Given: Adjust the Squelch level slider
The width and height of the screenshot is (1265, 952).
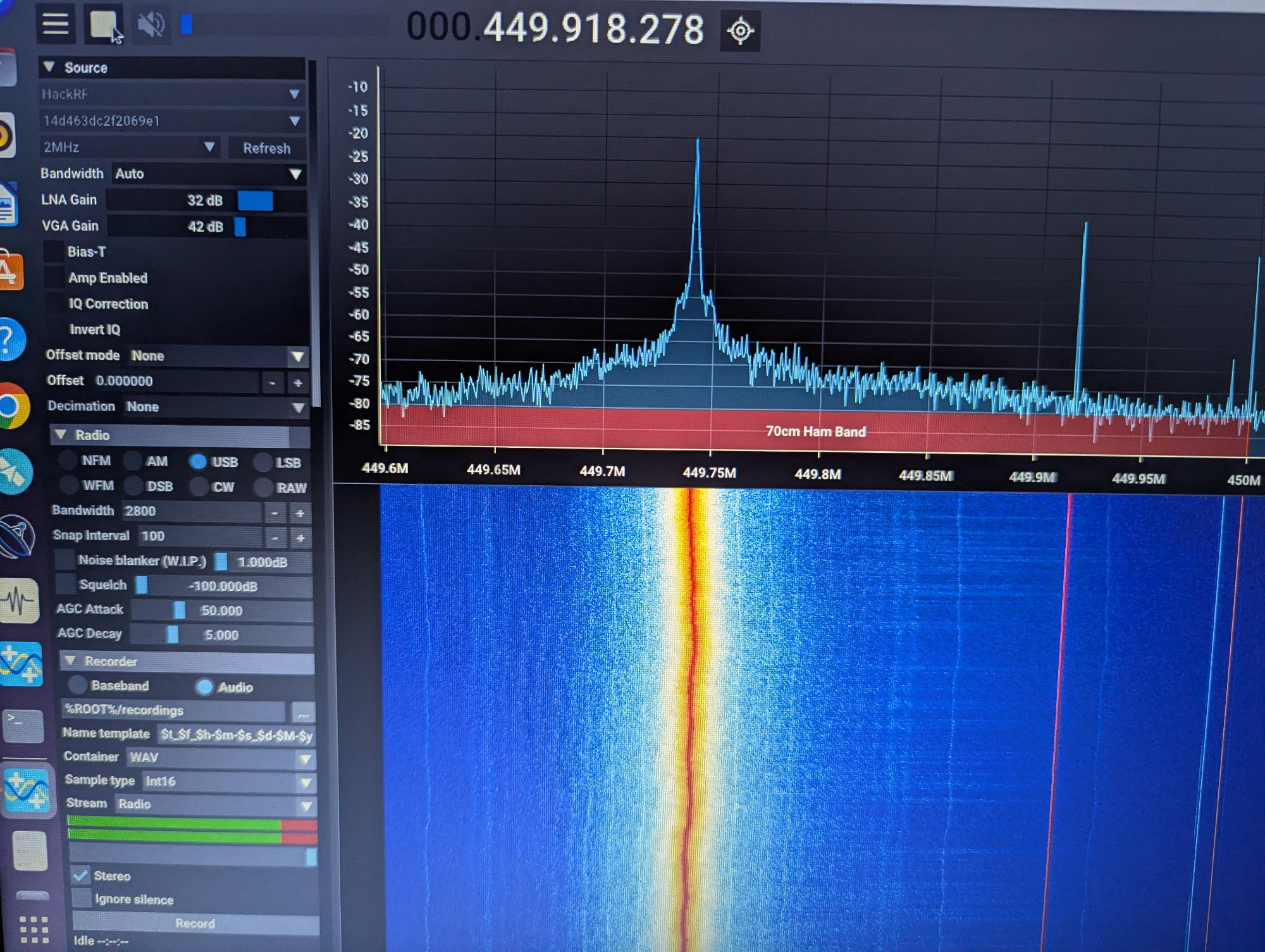Looking at the screenshot, I should tap(223, 586).
